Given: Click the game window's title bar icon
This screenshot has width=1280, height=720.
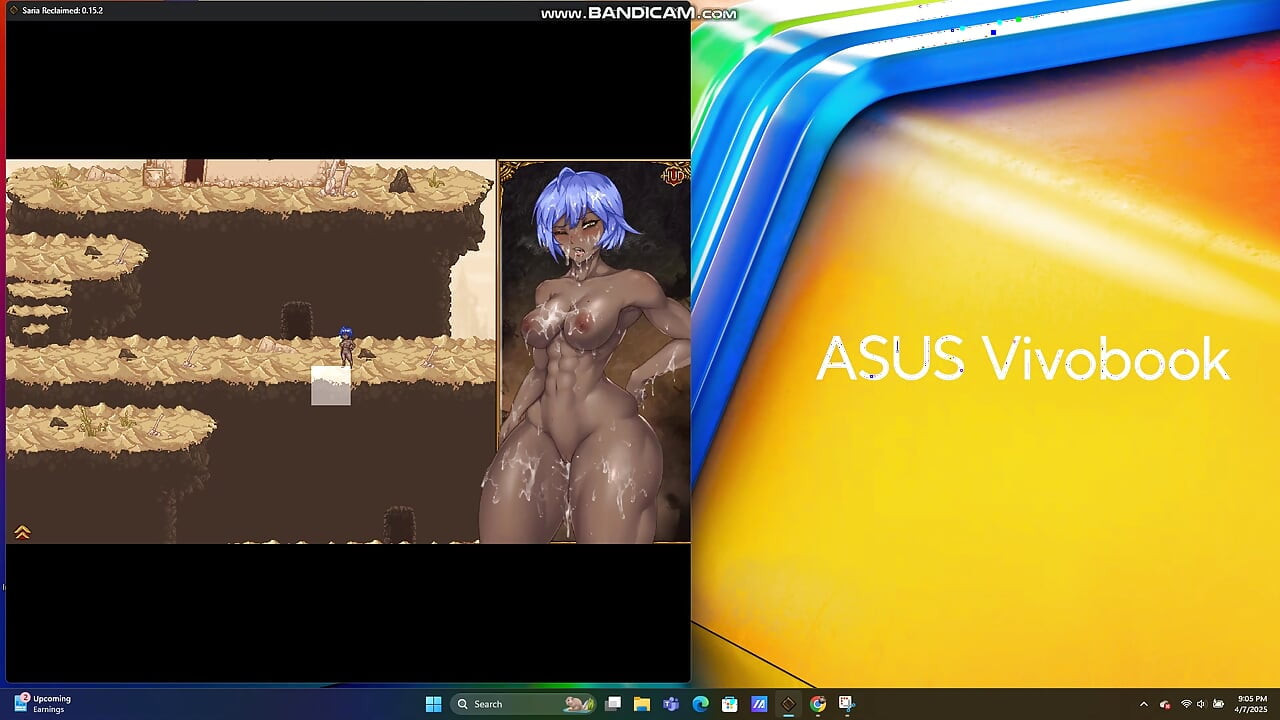Looking at the screenshot, I should [13, 10].
